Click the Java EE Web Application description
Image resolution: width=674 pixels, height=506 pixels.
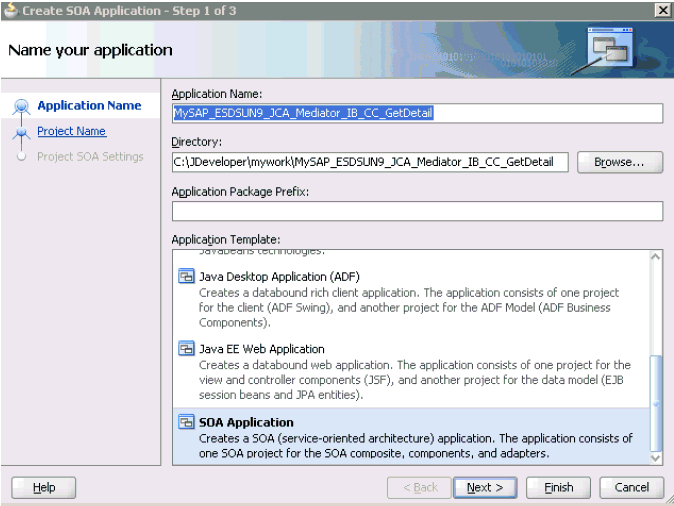(x=414, y=380)
